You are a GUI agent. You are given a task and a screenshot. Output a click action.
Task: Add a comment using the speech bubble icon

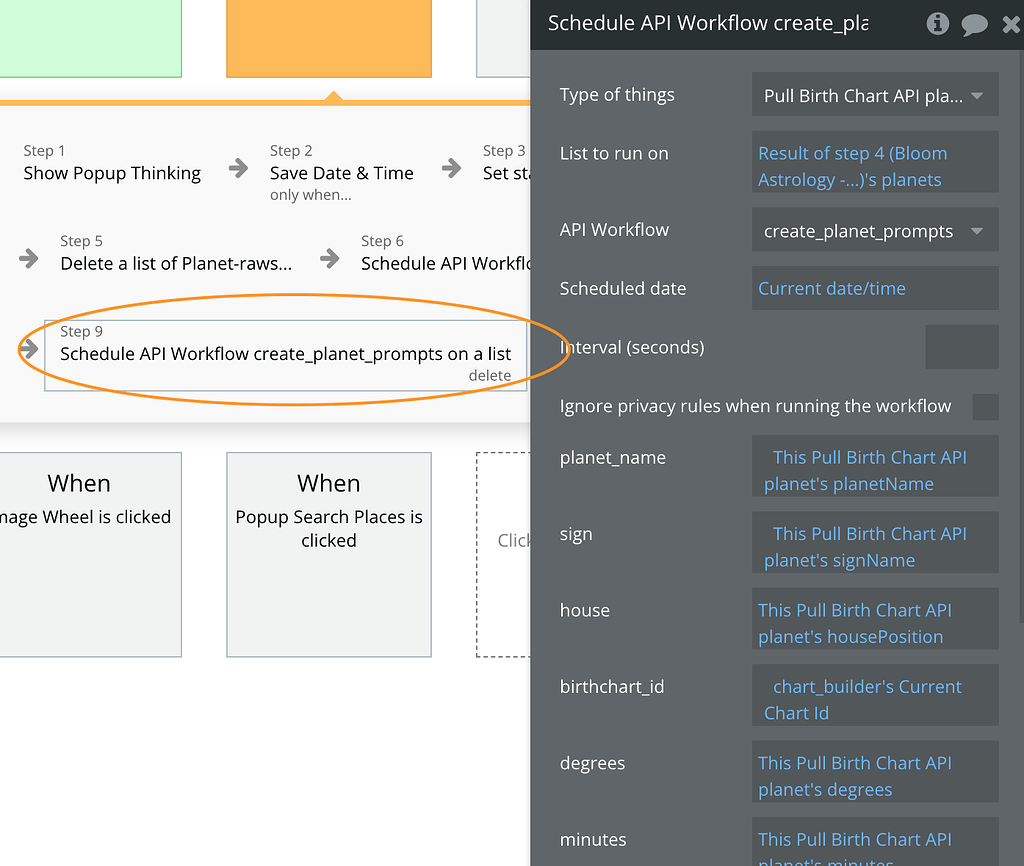click(974, 24)
